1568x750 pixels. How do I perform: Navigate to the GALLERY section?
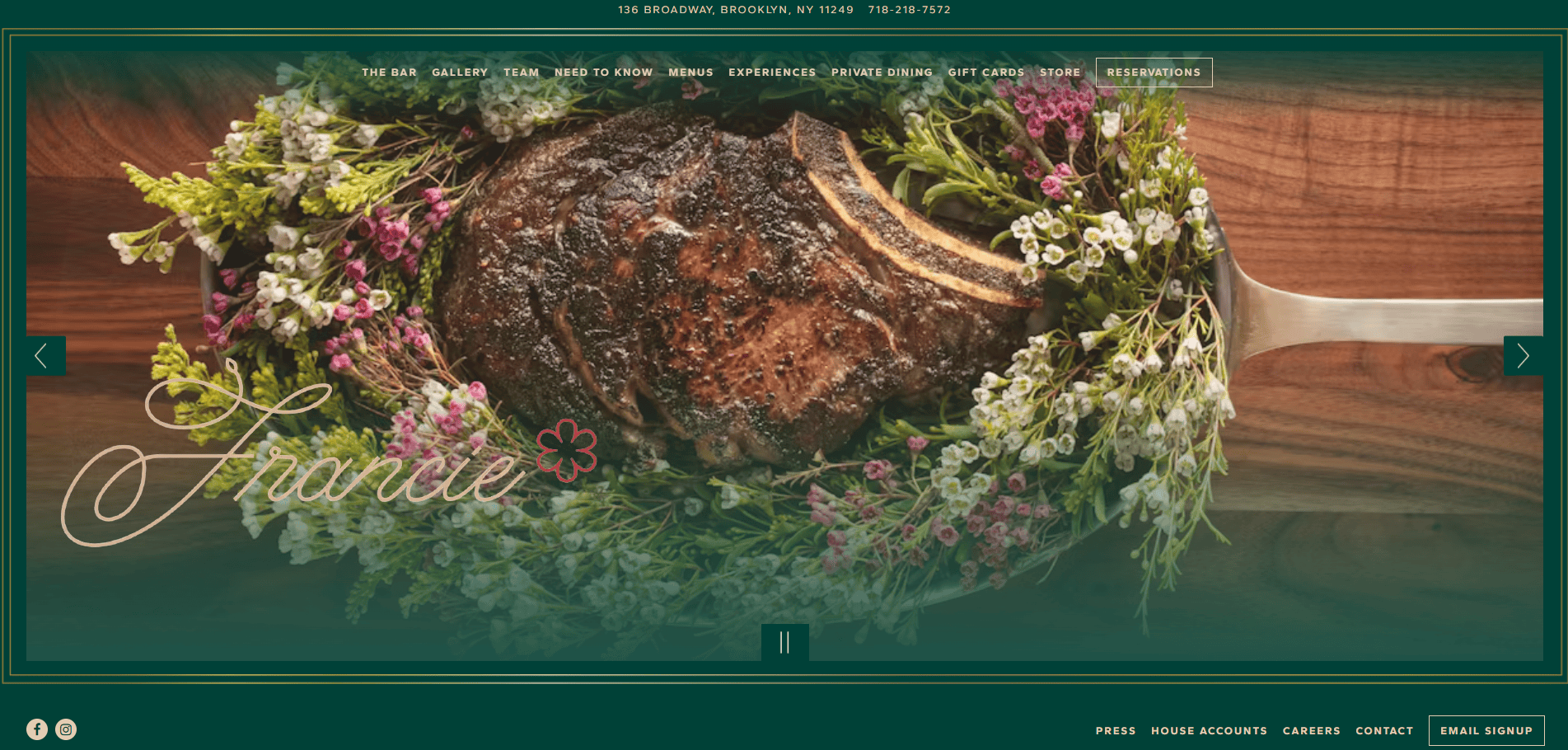(459, 73)
